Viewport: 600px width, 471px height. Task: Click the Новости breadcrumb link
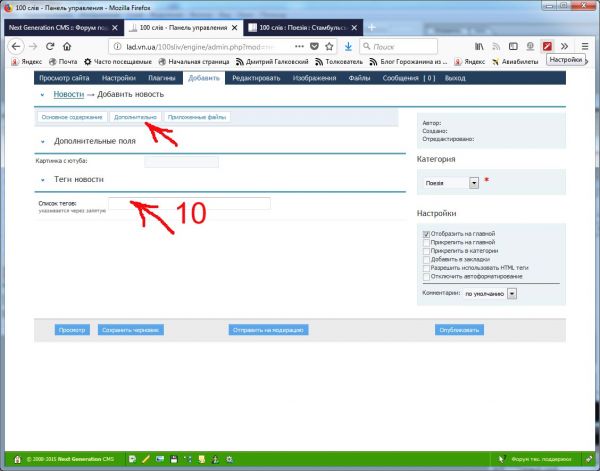[x=68, y=95]
